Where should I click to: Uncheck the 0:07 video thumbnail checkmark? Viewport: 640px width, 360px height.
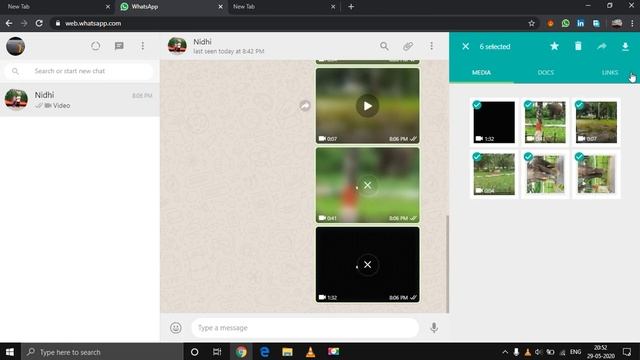point(579,105)
